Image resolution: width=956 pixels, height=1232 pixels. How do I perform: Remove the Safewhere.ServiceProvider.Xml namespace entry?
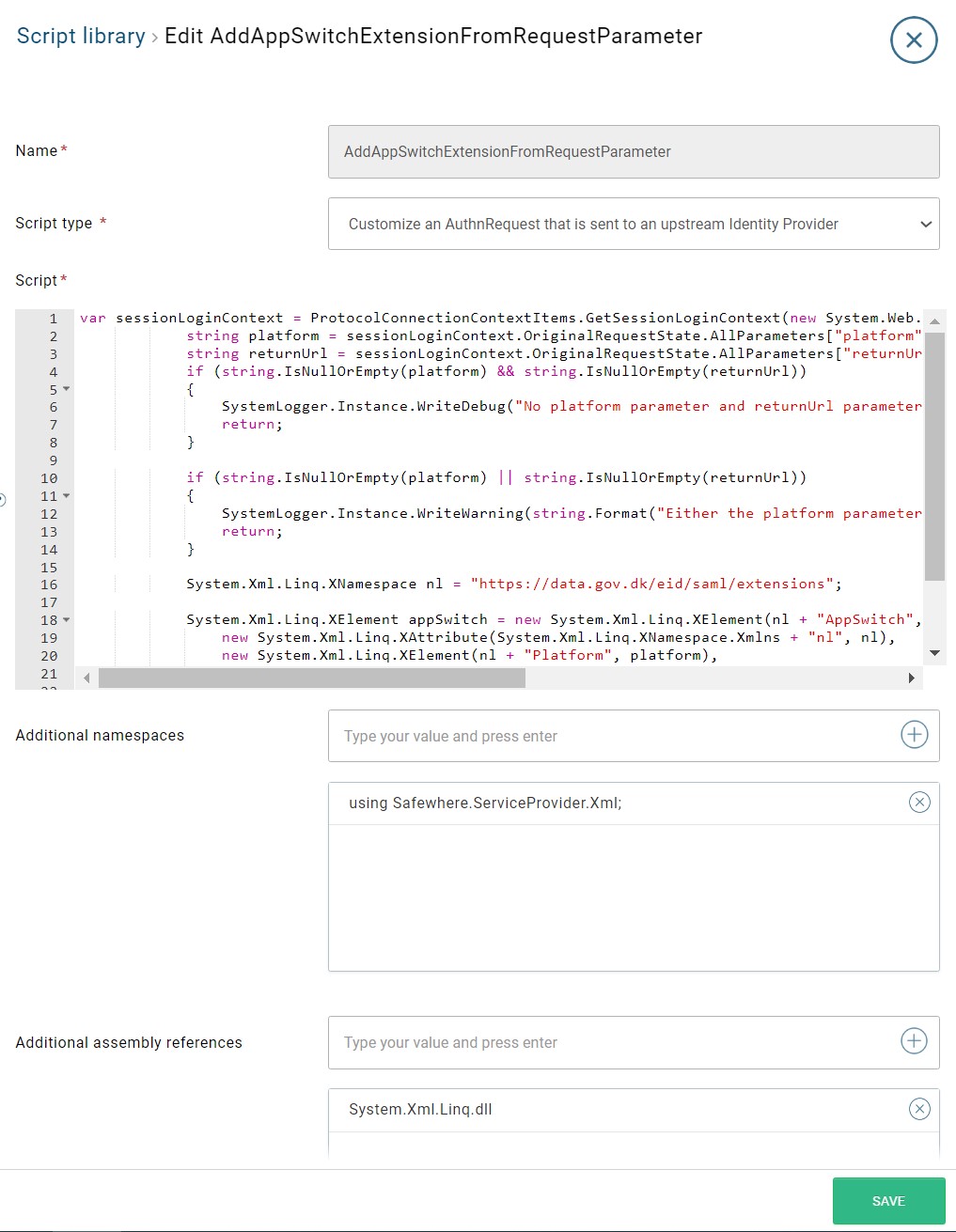919,802
